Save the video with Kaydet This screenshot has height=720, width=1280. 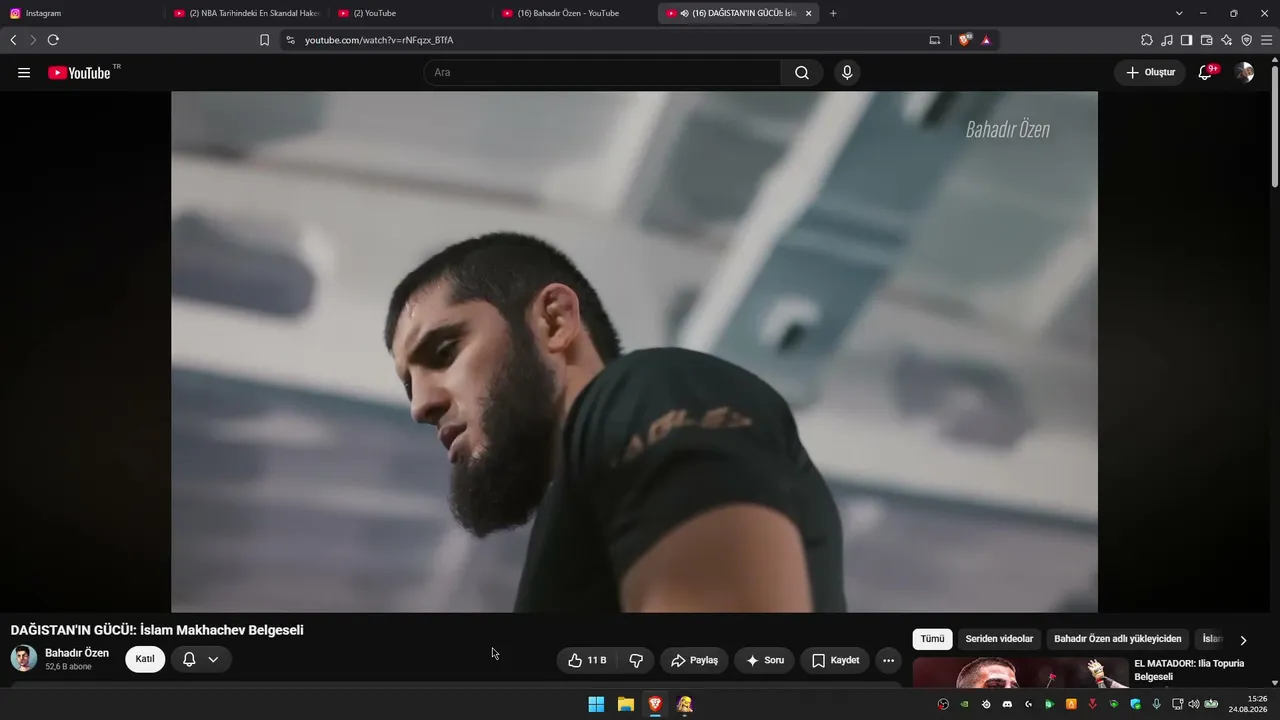[835, 660]
